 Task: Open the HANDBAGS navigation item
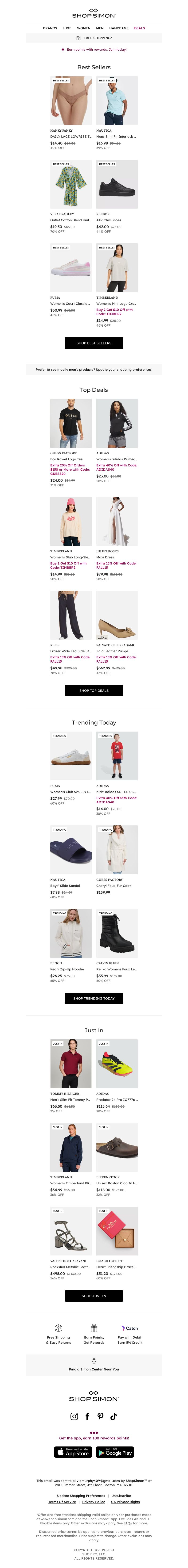(119, 28)
